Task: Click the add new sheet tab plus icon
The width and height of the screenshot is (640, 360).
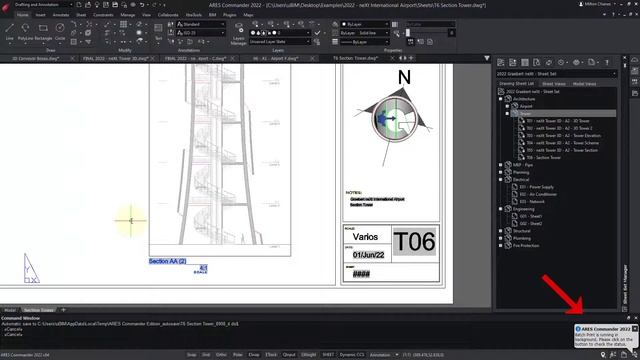Action: point(63,310)
